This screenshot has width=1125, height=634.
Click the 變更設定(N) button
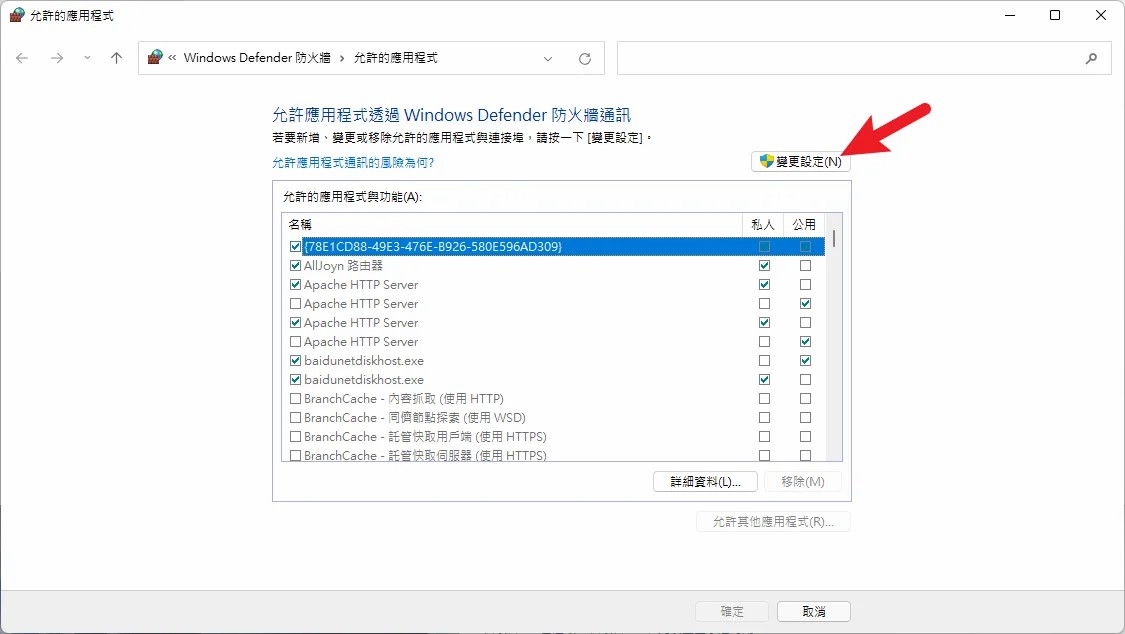(x=801, y=161)
